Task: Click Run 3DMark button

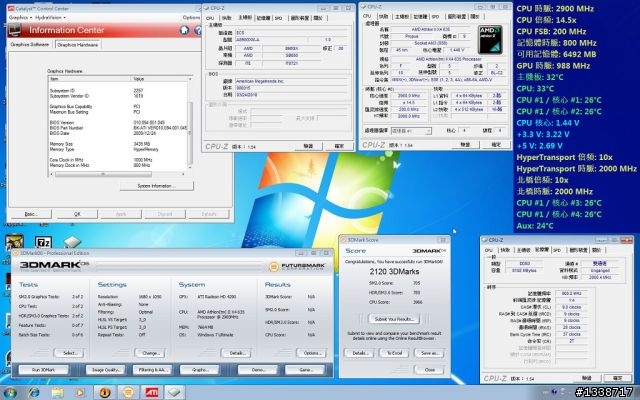Action: point(43,370)
